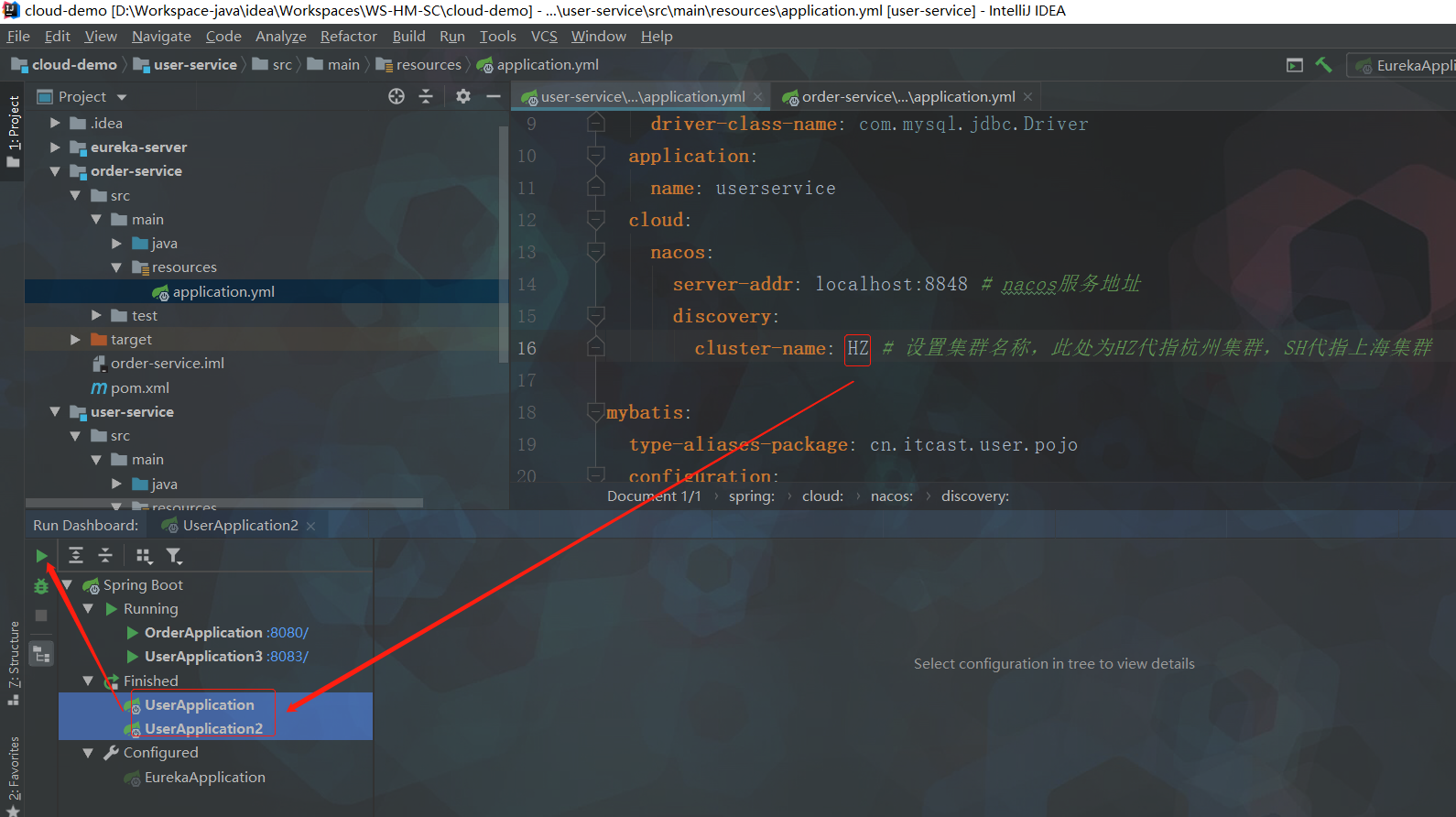Open the Project view type dropdown
The height and width of the screenshot is (817, 1456).
[122, 97]
